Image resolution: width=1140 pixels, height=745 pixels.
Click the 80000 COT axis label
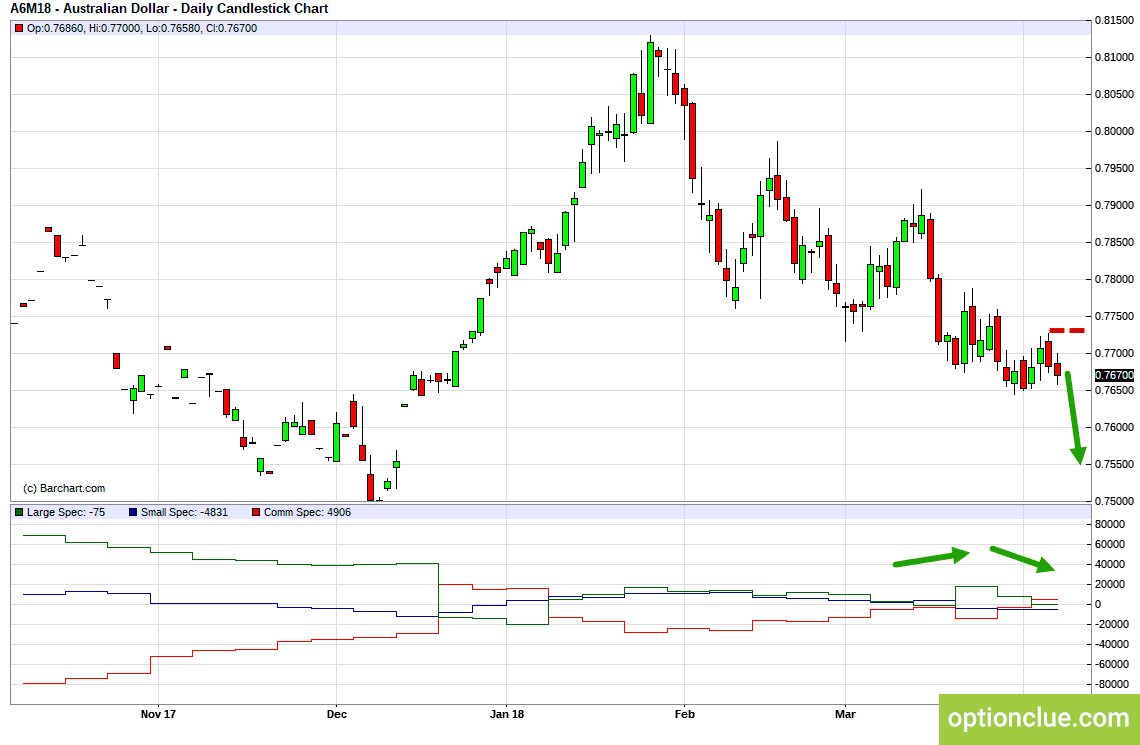click(1112, 525)
